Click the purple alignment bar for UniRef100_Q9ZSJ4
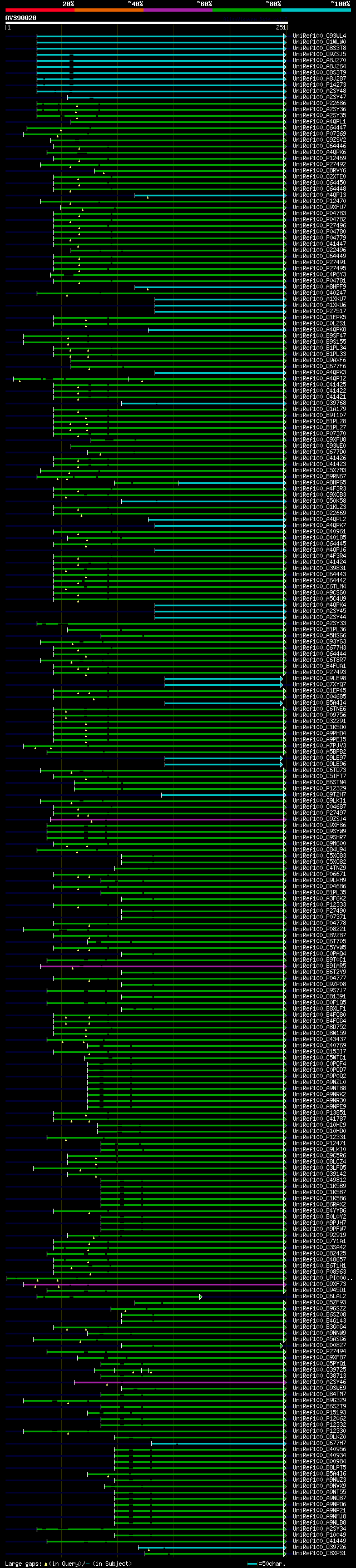The height and width of the screenshot is (1568, 356). point(167,819)
